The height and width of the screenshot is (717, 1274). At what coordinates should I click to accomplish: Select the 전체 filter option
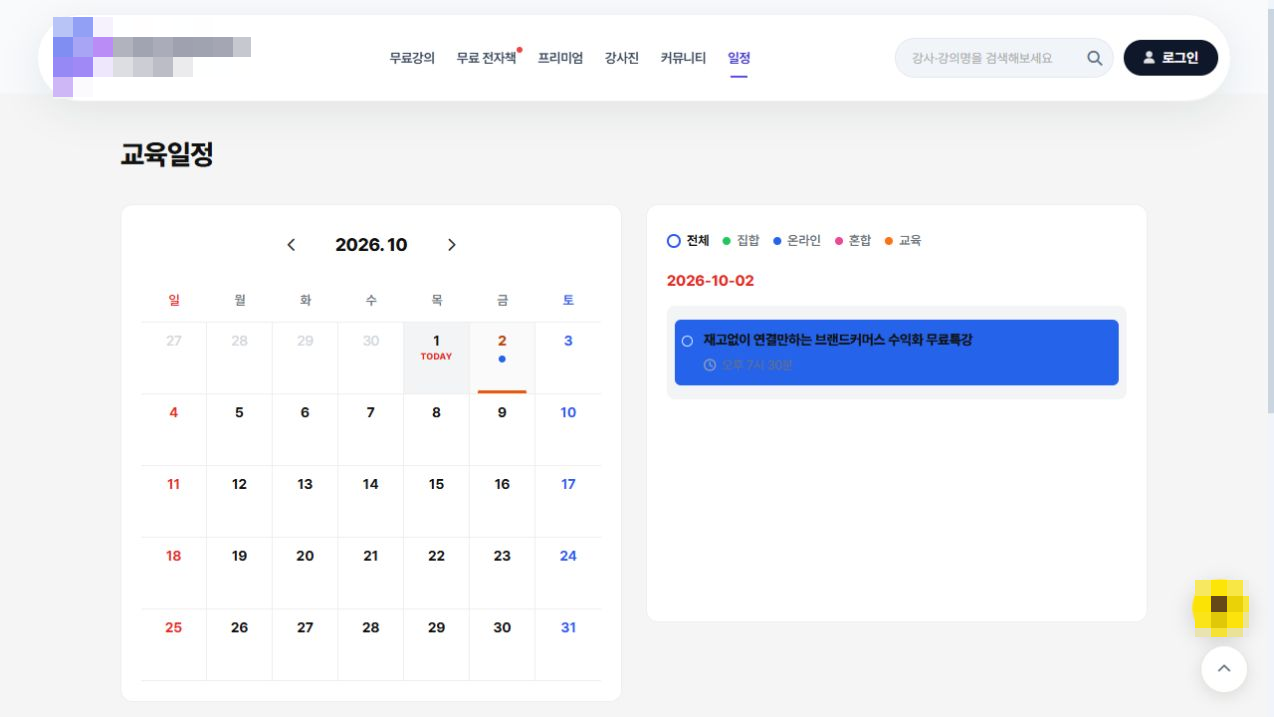pos(688,241)
